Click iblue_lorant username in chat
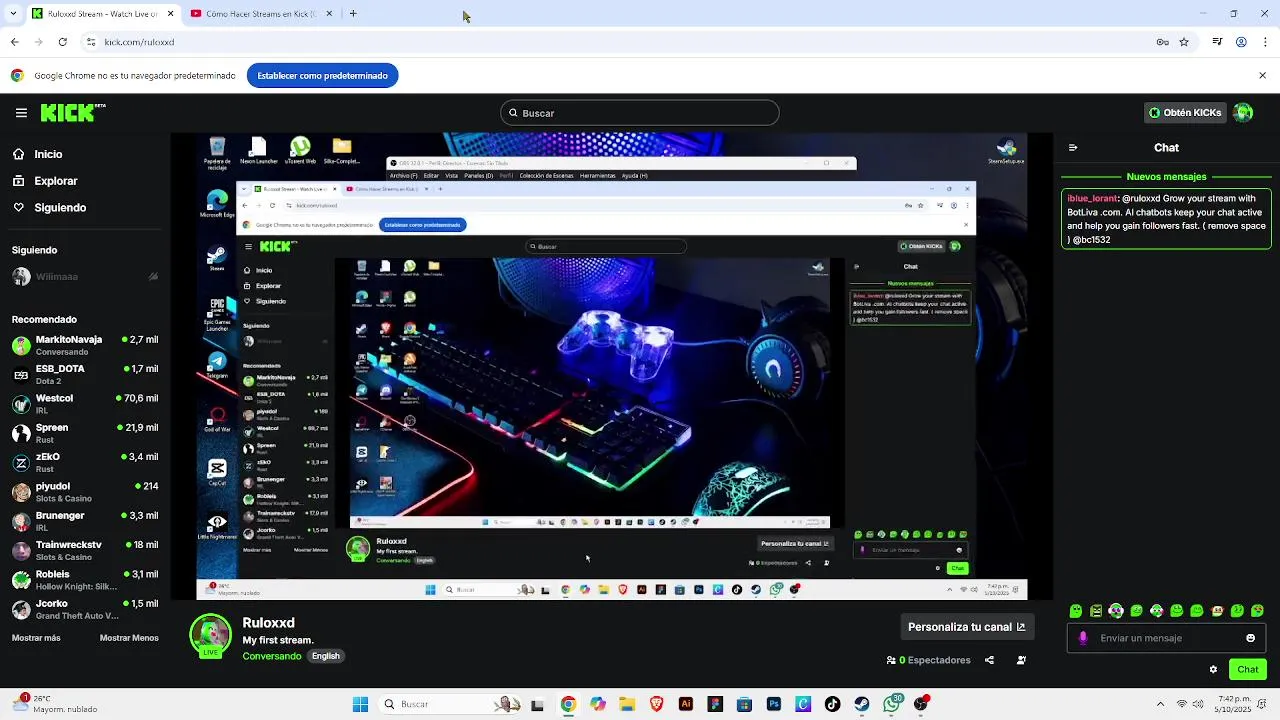 click(x=1092, y=199)
